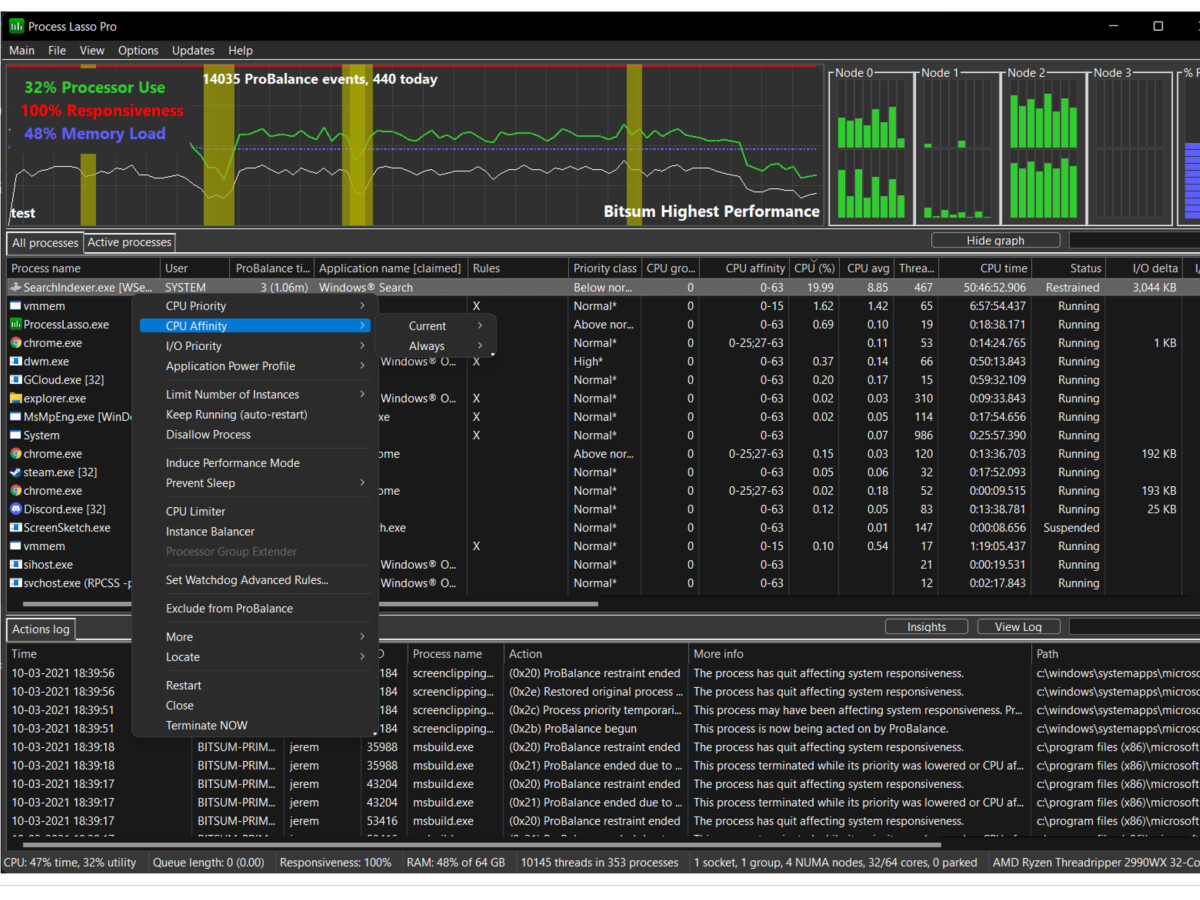Viewport: 1200px width, 900px height.
Task: Click the ProcessLasso.exe row icon
Action: 15,325
